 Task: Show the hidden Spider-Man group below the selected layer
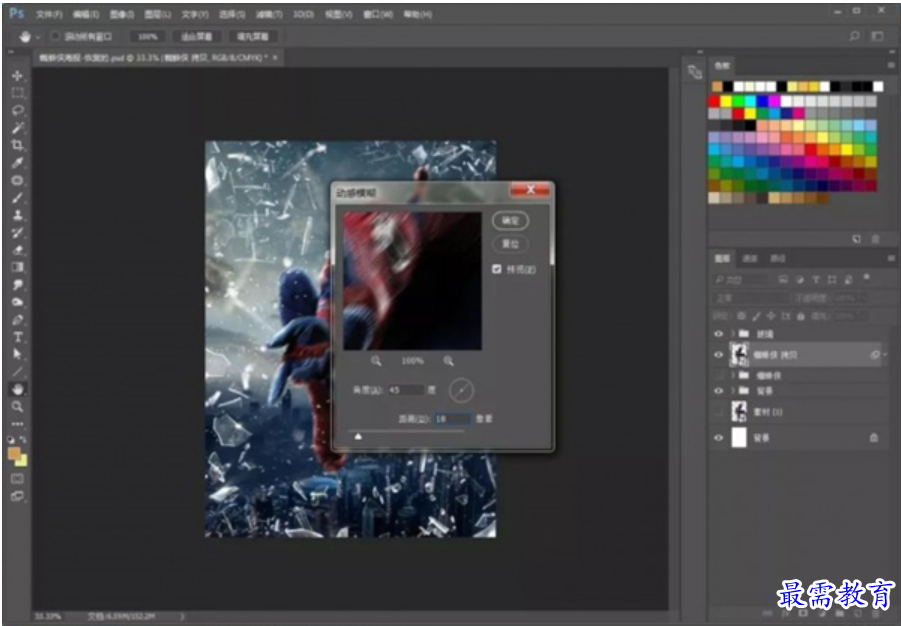click(x=718, y=375)
